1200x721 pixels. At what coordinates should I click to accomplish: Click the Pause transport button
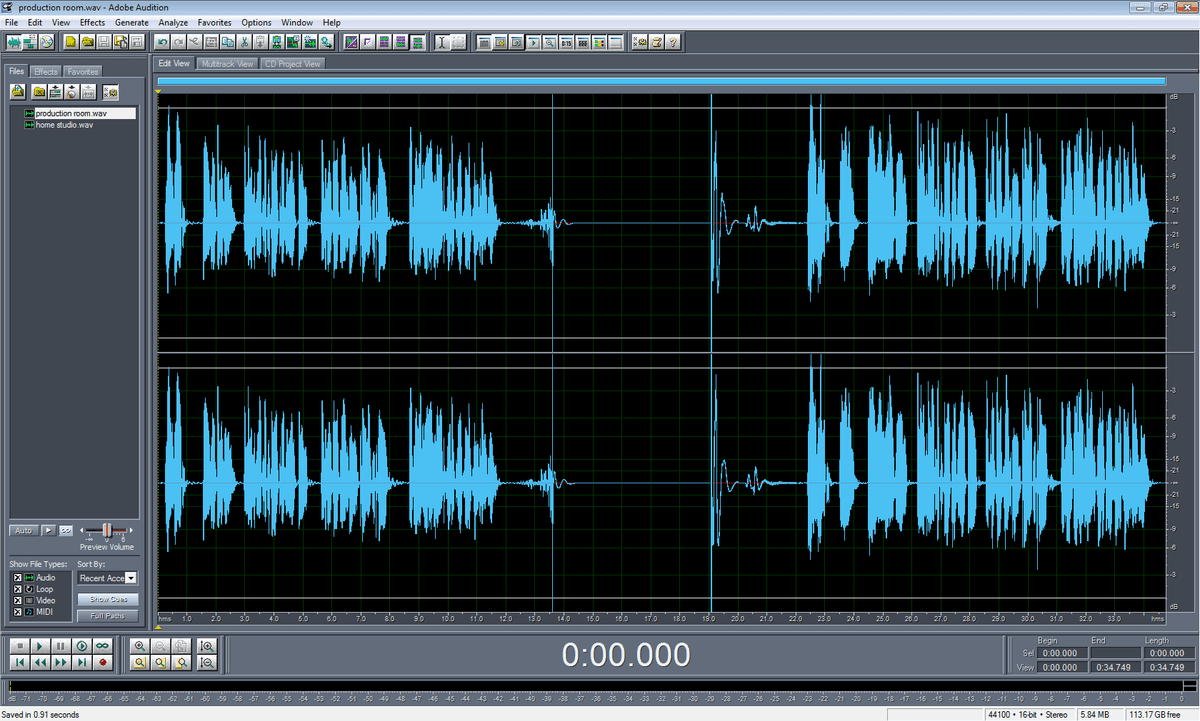click(61, 645)
